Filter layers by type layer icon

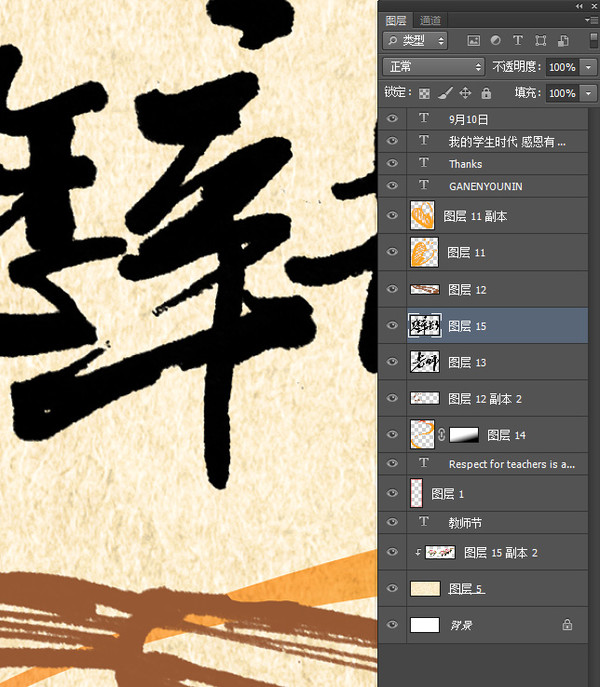(518, 40)
